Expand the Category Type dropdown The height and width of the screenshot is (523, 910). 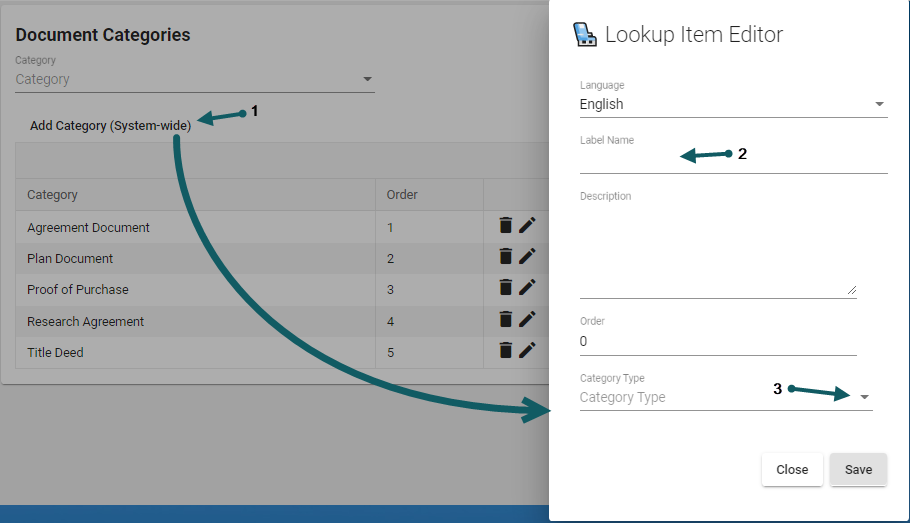tap(725, 397)
